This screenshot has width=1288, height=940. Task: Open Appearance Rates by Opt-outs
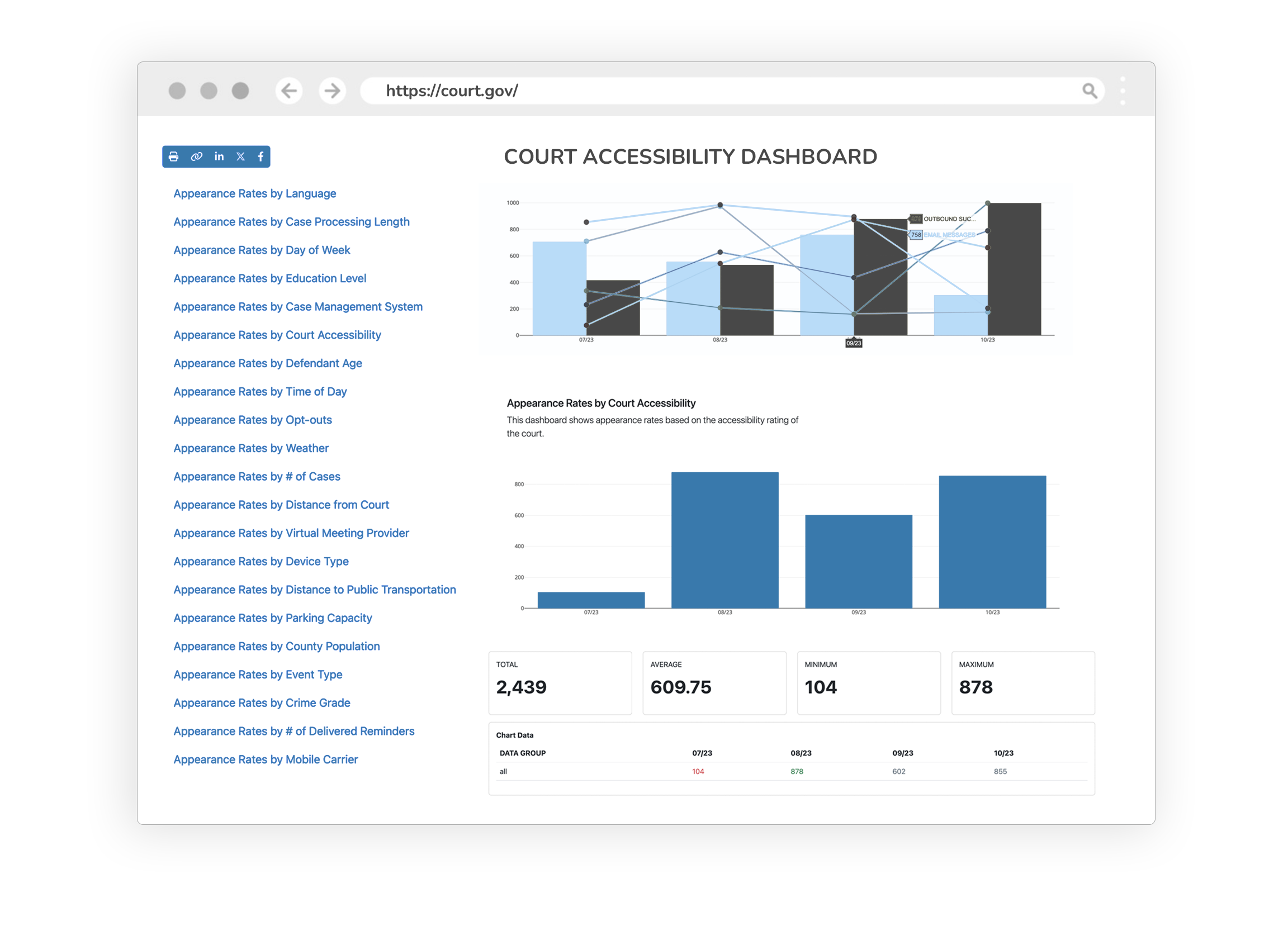pos(252,420)
